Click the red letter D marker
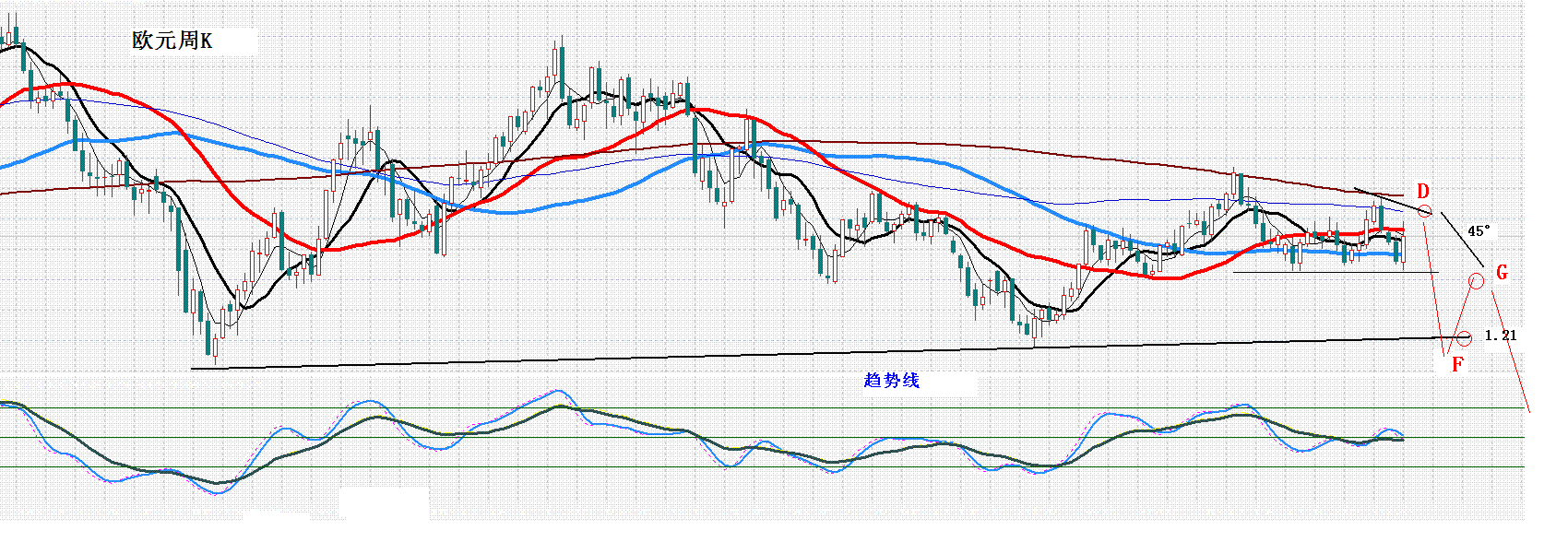 pos(1422,192)
